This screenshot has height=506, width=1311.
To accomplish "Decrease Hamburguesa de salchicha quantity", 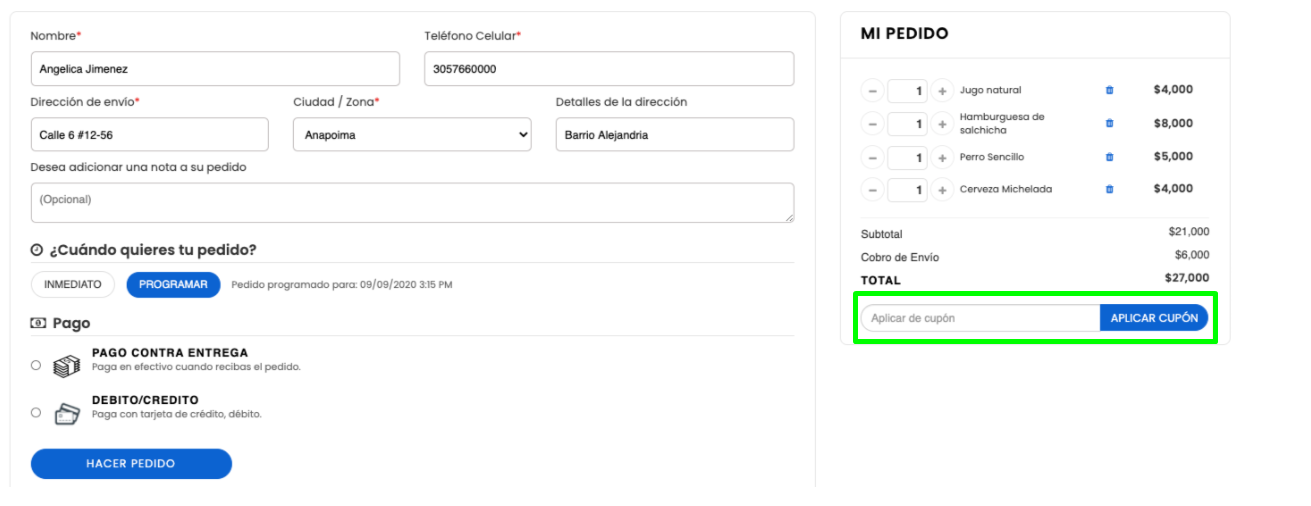I will click(x=872, y=125).
